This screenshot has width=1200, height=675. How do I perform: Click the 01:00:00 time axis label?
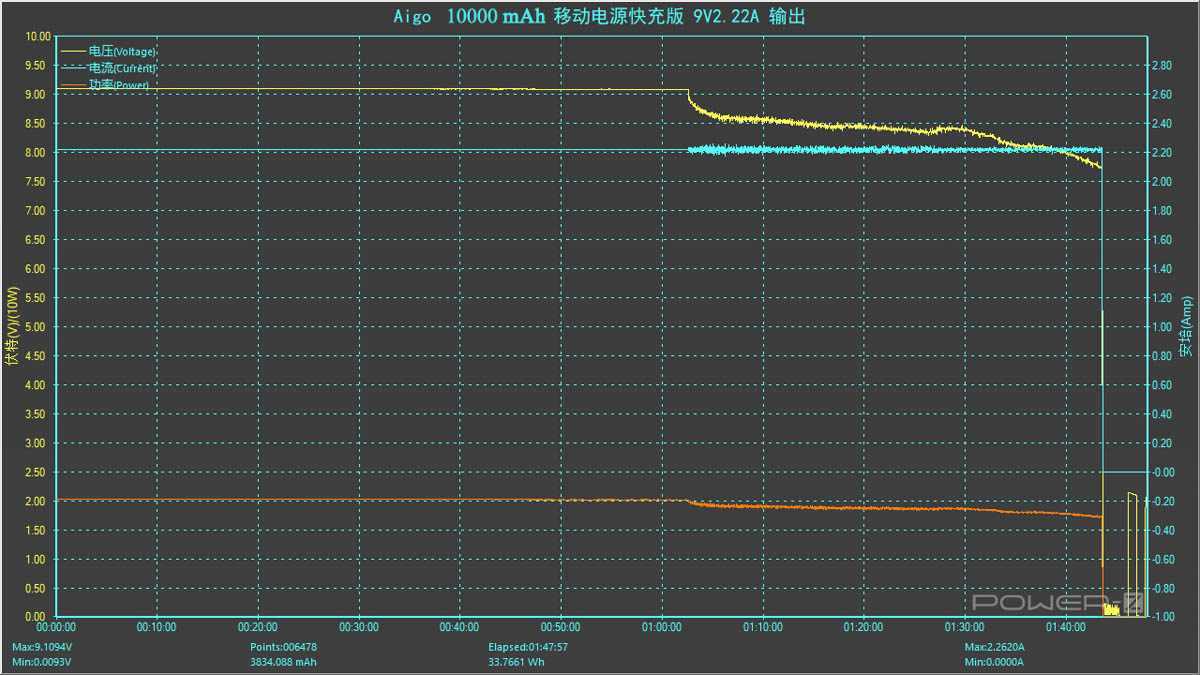[661, 628]
